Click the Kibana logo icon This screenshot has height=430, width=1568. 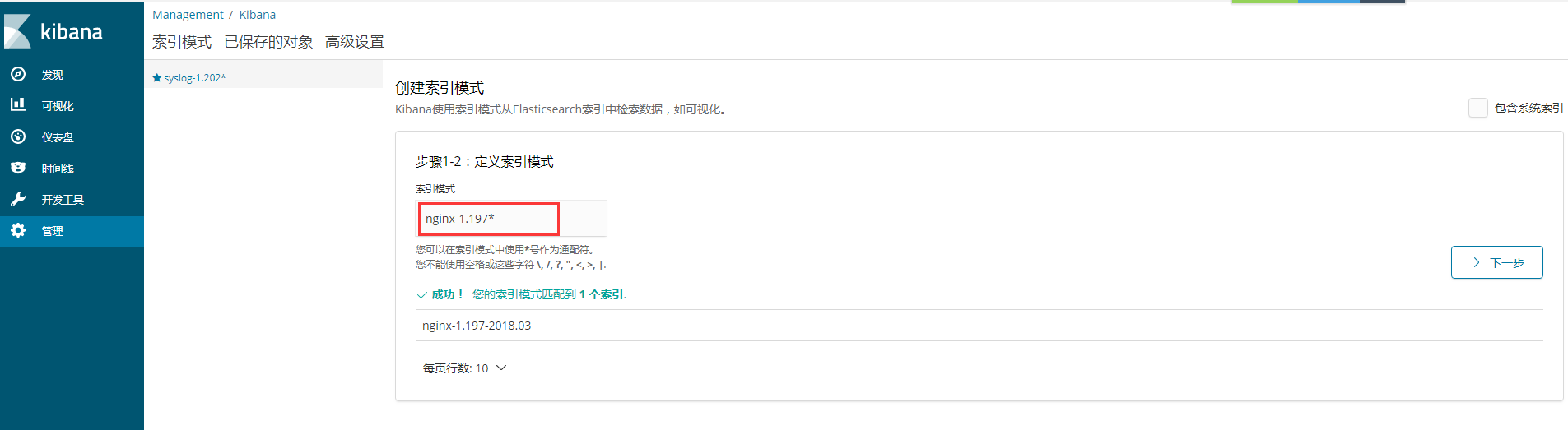[17, 31]
